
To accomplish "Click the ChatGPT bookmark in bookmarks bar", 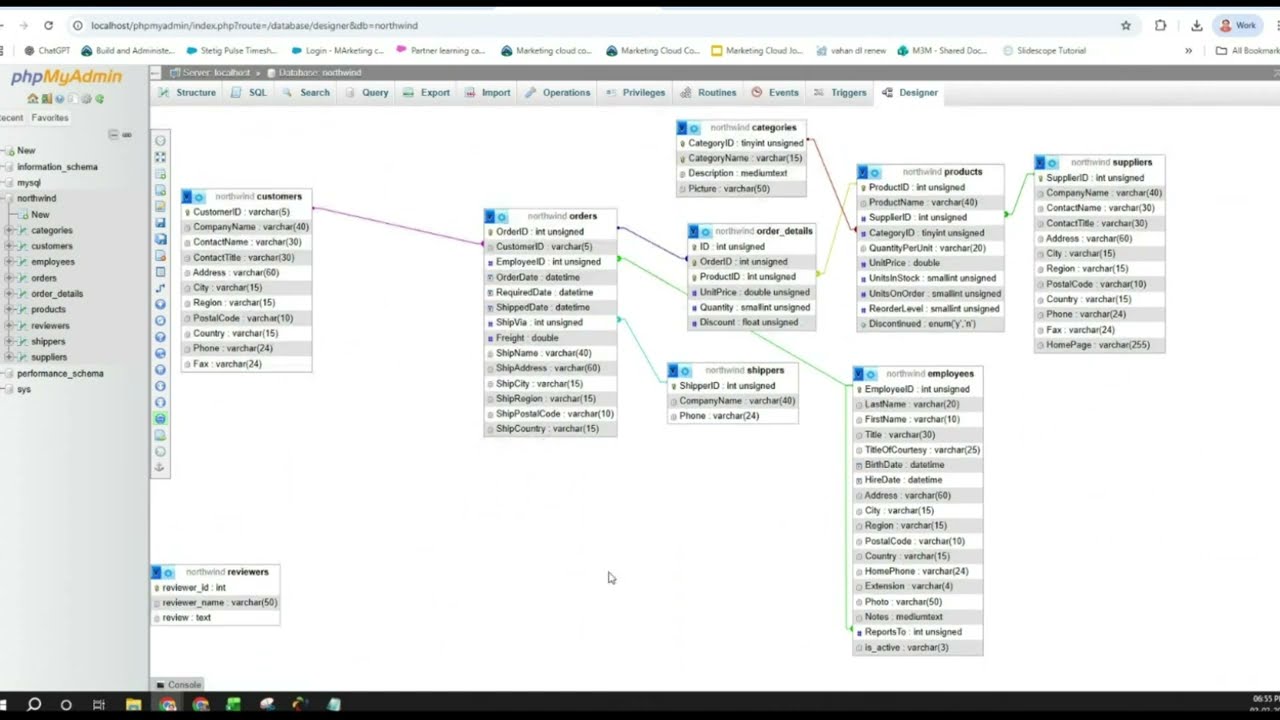I will [x=47, y=50].
